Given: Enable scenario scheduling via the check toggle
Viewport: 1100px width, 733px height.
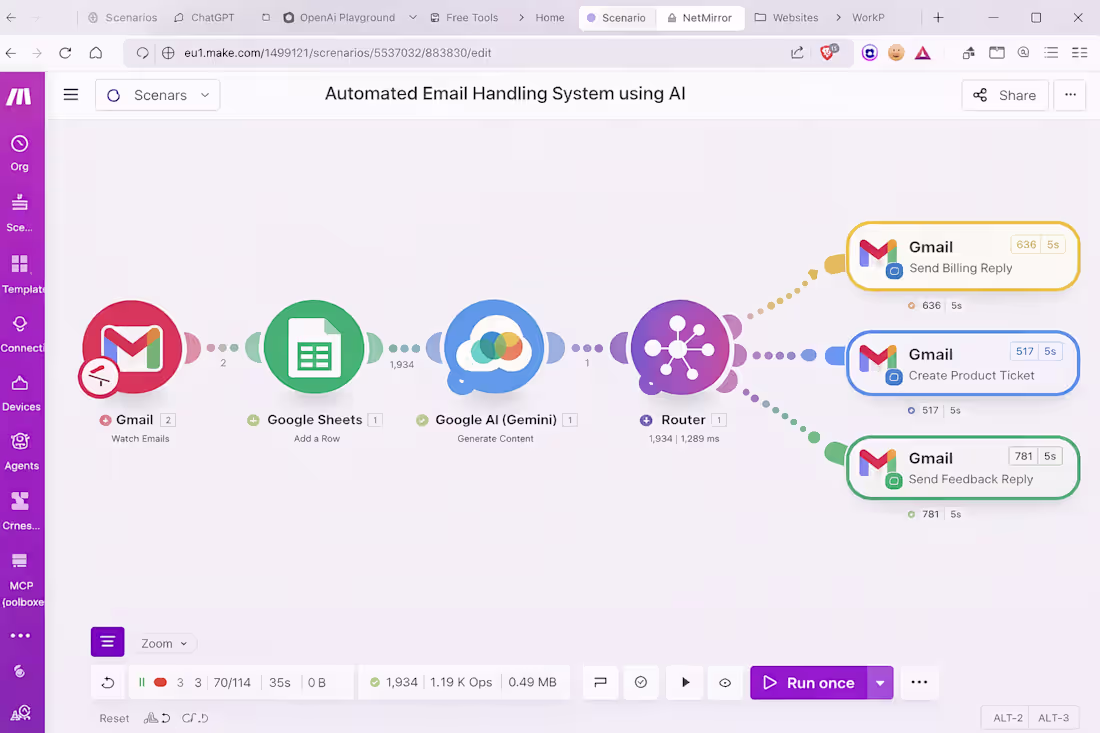Looking at the screenshot, I should tap(641, 682).
